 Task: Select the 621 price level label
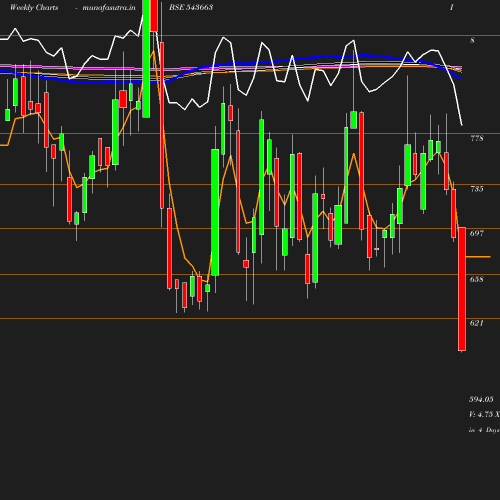point(477,323)
